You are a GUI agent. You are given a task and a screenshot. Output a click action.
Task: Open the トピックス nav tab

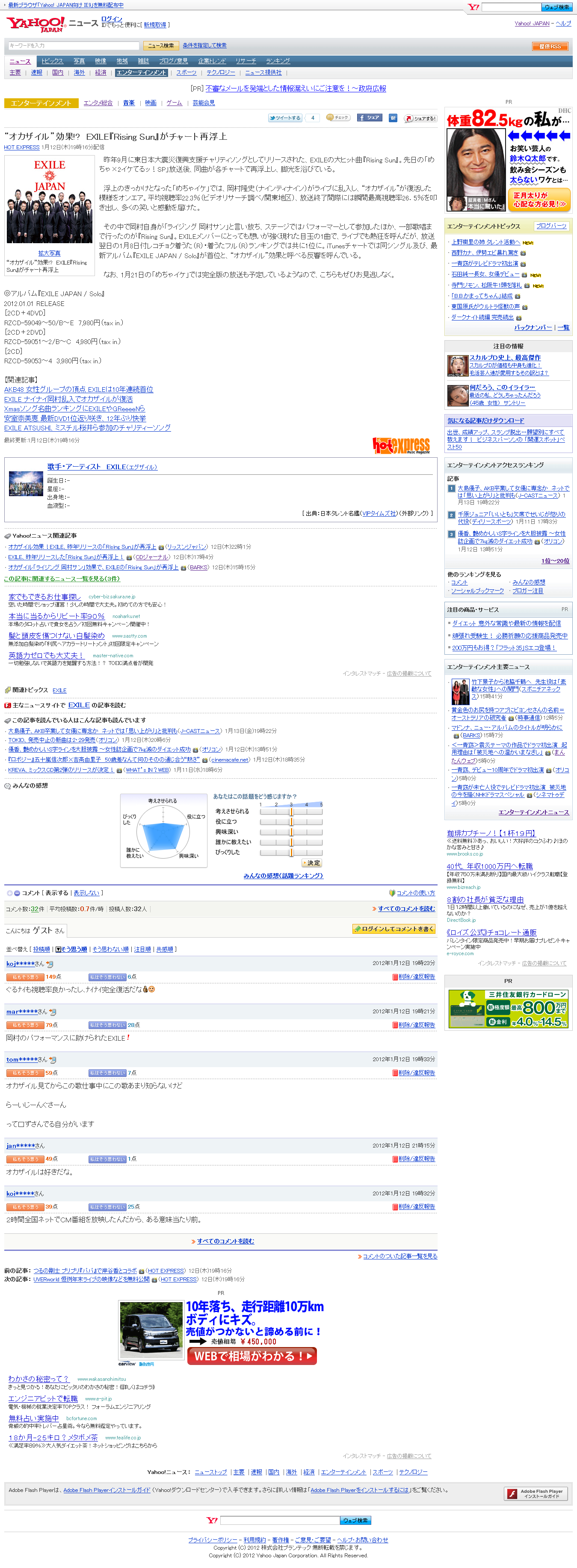[53, 61]
